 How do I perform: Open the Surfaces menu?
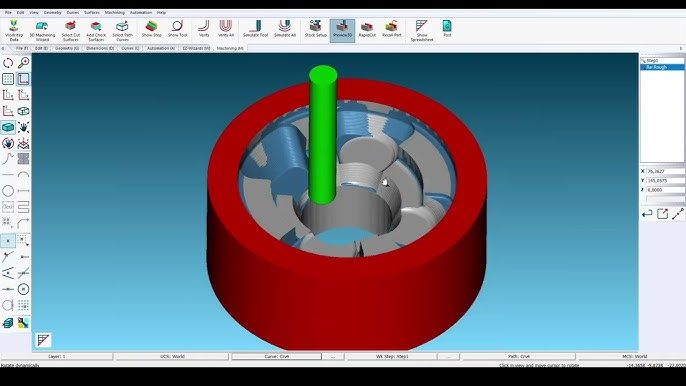92,13
